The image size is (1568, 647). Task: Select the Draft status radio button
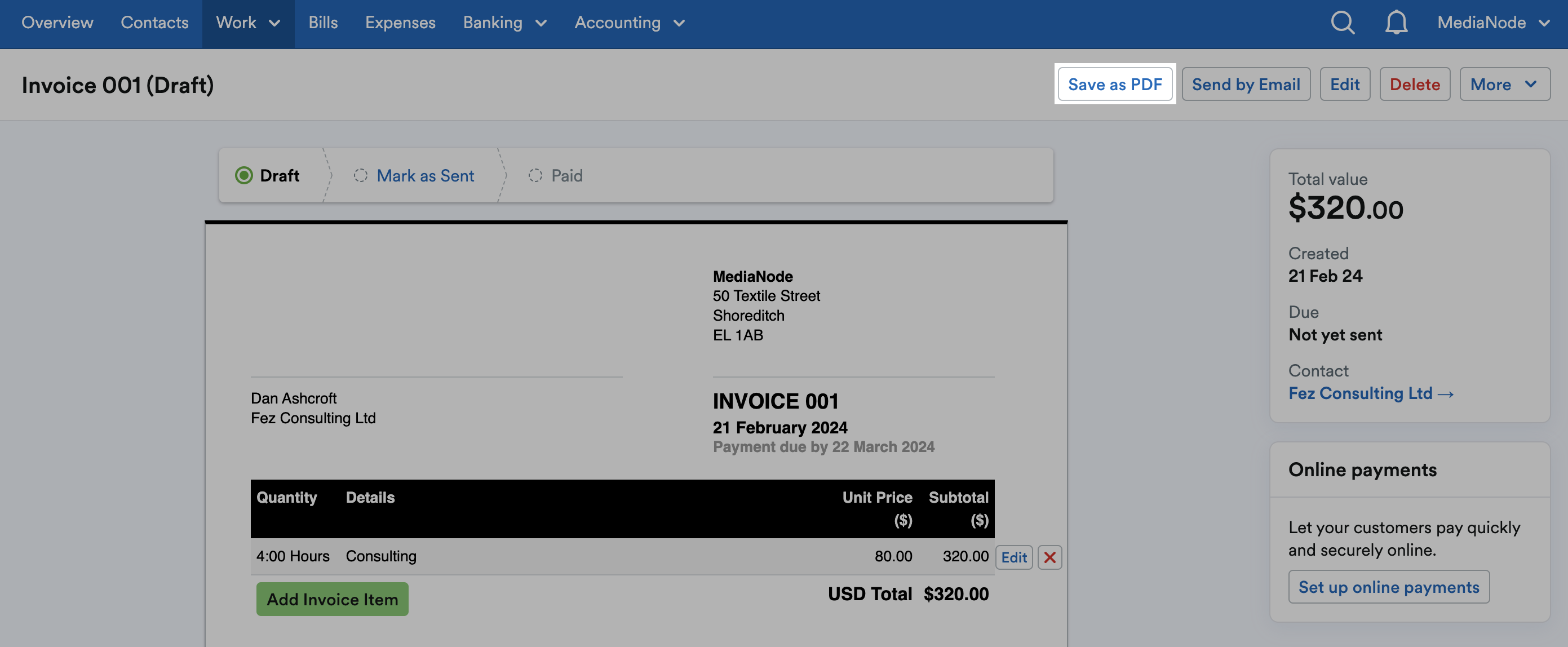pos(245,175)
